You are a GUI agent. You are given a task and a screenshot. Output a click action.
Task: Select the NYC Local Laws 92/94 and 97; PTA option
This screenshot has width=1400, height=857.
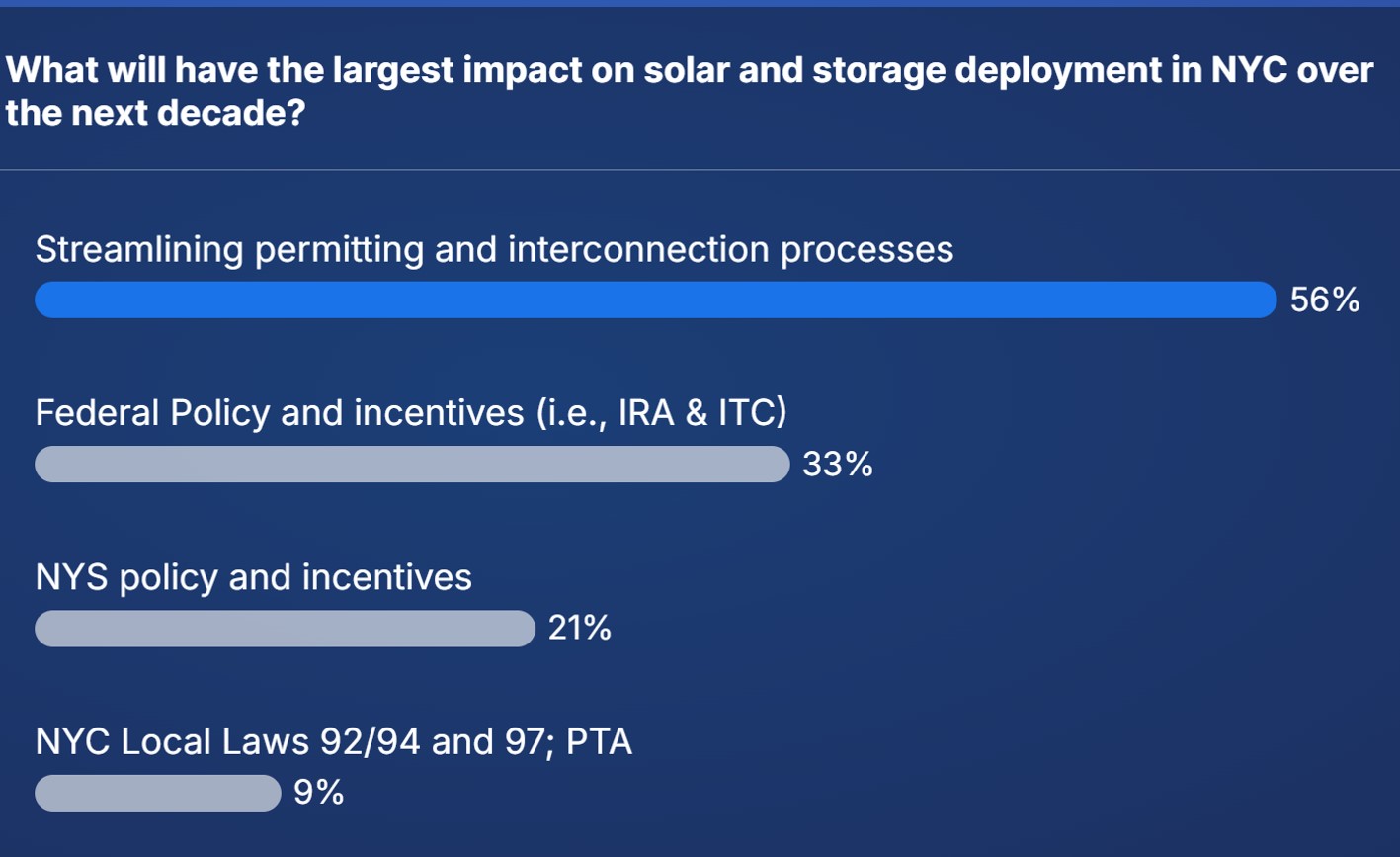(x=334, y=740)
